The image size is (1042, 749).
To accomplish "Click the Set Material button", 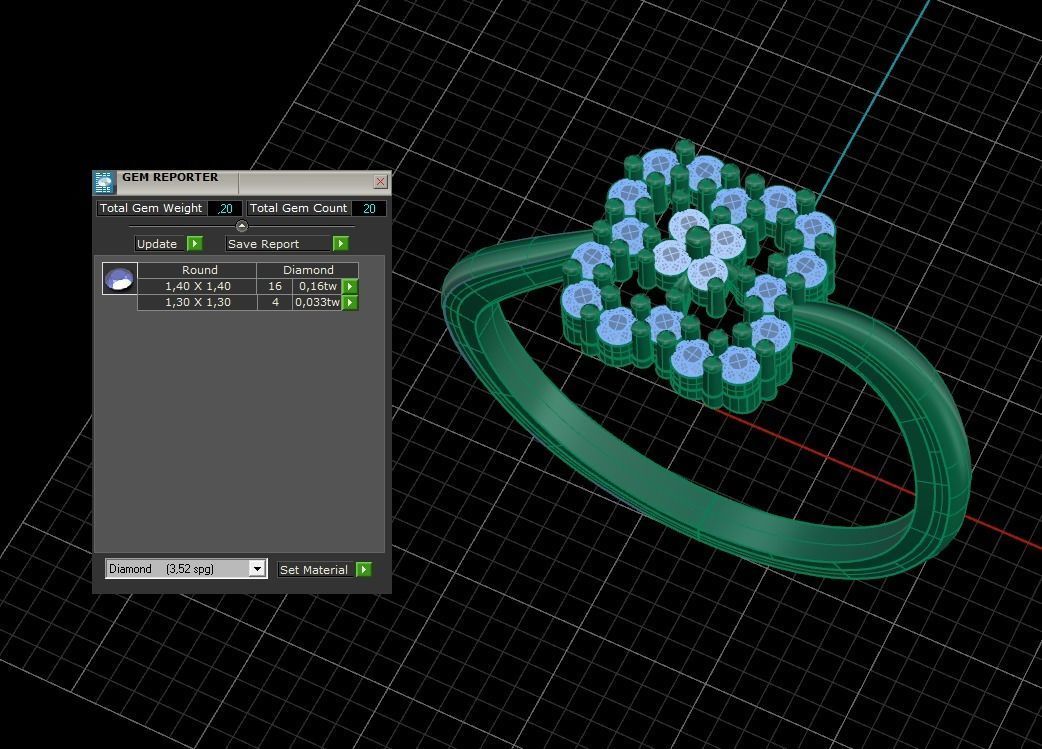I will 314,570.
